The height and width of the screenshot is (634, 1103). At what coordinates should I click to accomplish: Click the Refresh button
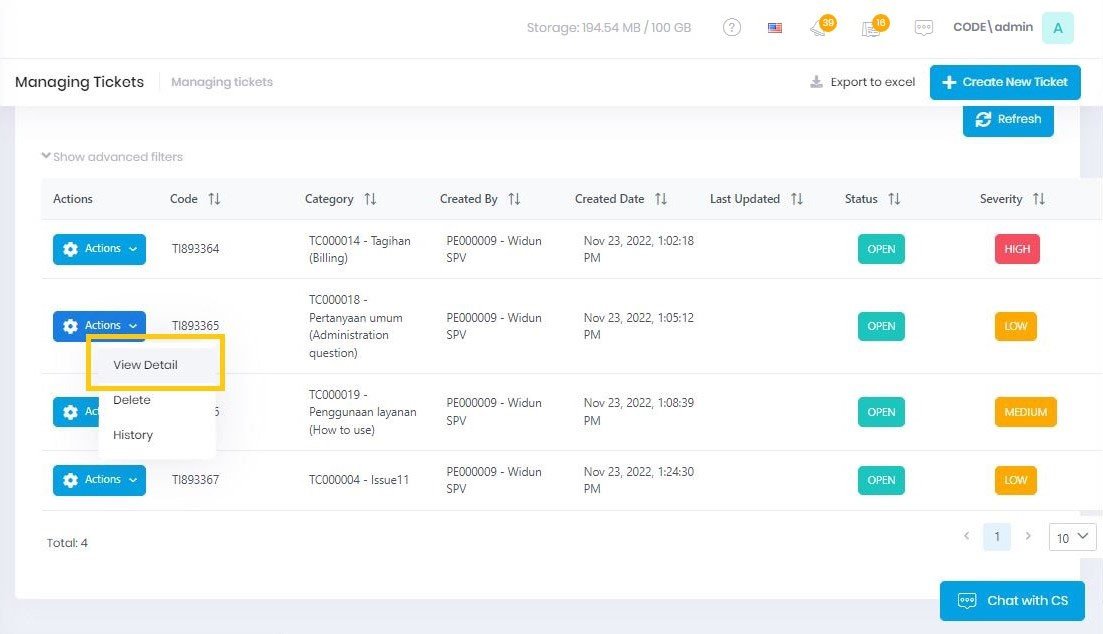click(x=1008, y=119)
